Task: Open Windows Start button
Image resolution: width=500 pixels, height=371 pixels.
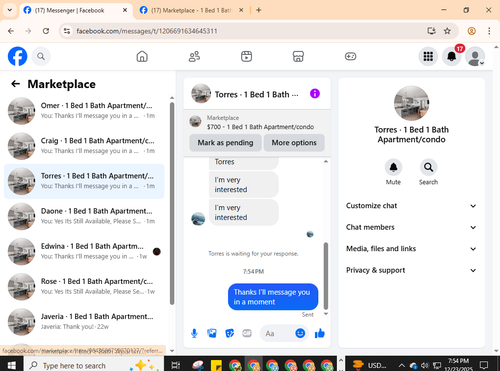Action: point(12,365)
